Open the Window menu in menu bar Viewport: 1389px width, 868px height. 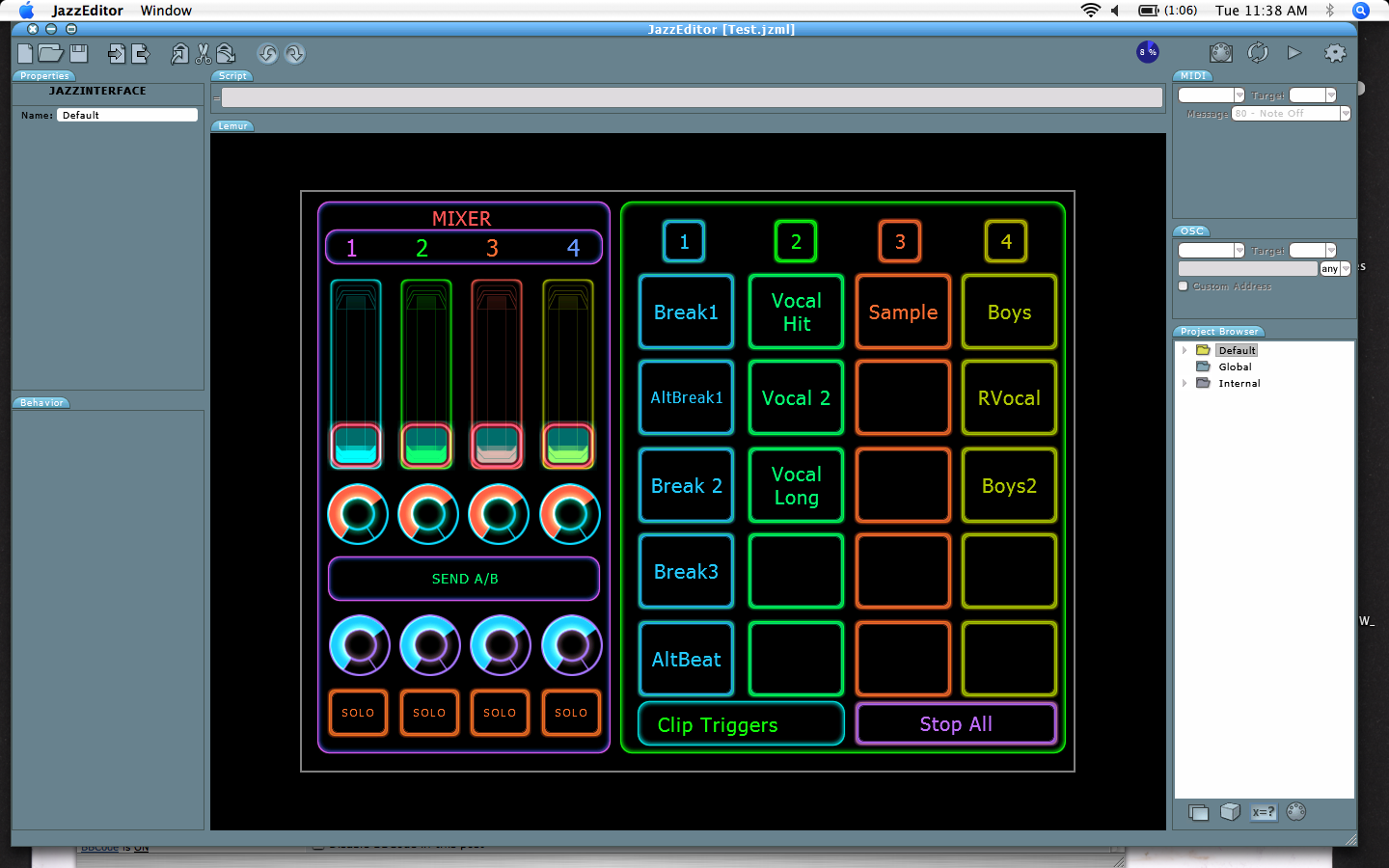coord(166,11)
